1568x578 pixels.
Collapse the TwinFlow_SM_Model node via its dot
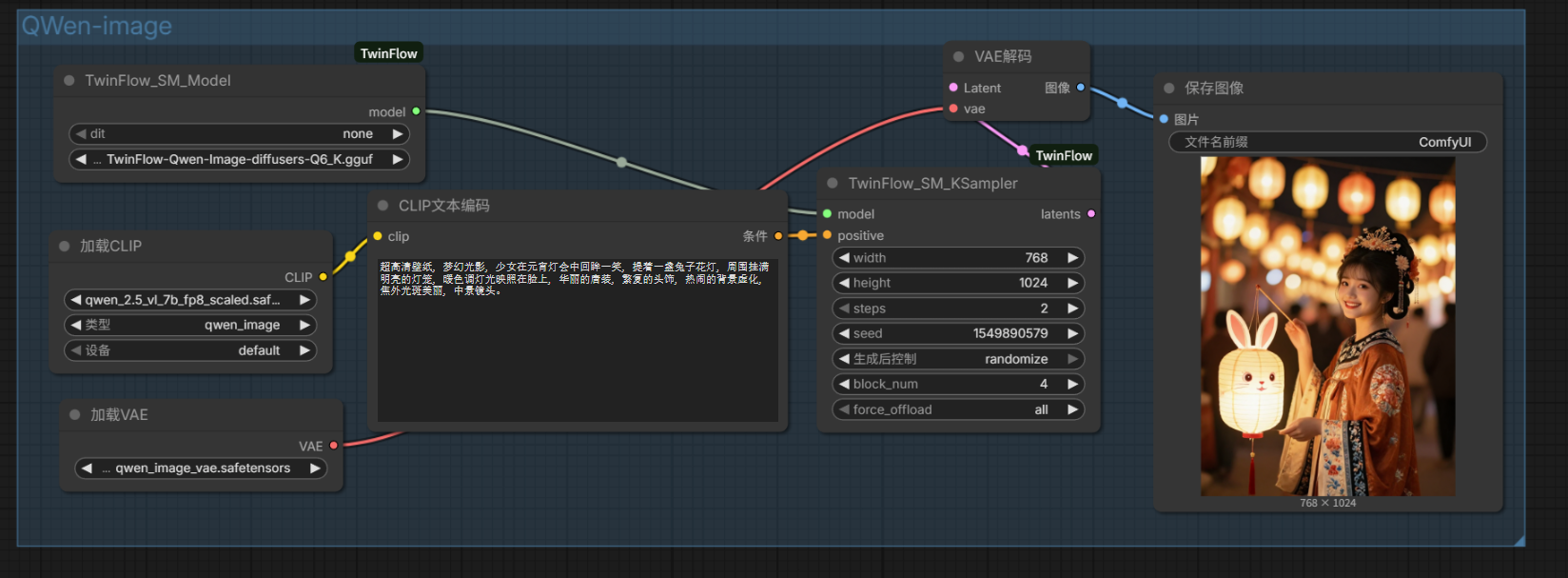coord(69,81)
